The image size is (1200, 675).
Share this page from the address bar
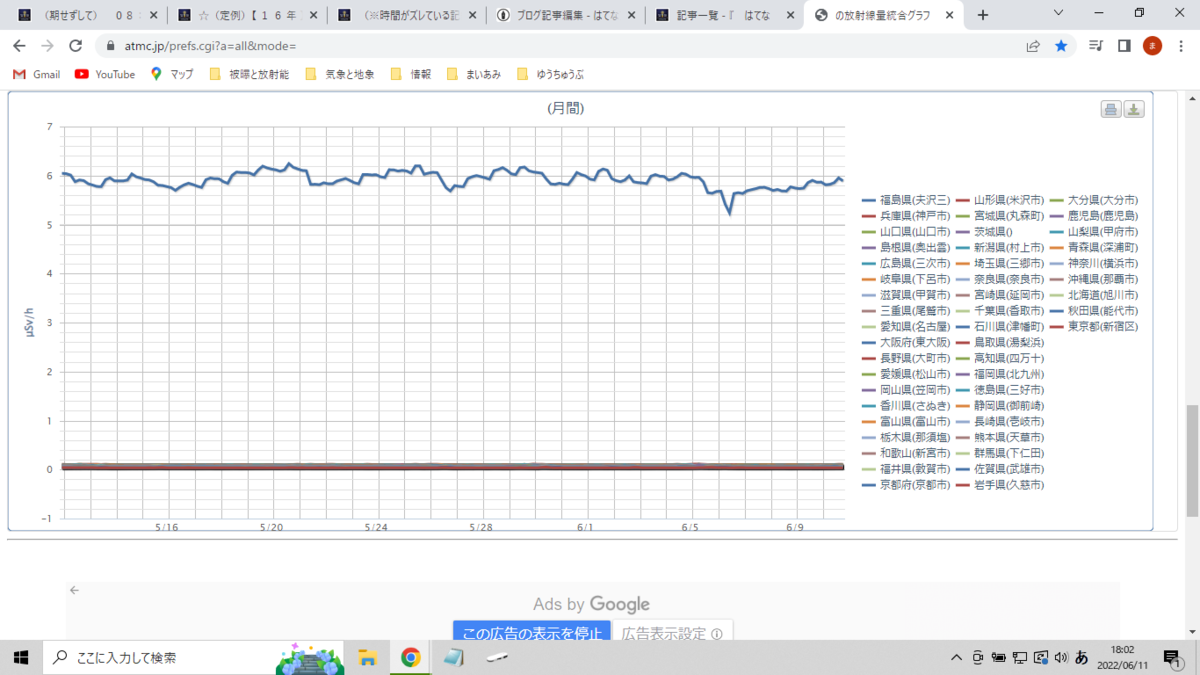pyautogui.click(x=1033, y=46)
